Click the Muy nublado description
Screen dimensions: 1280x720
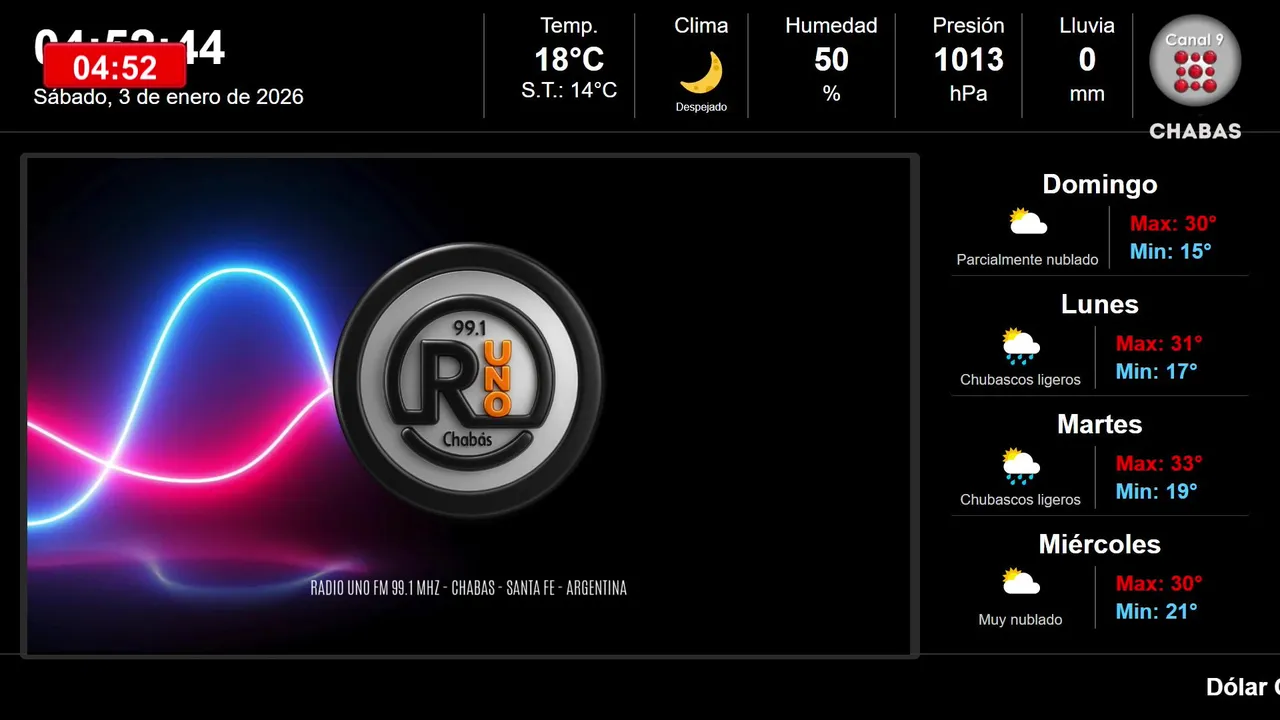(1020, 620)
